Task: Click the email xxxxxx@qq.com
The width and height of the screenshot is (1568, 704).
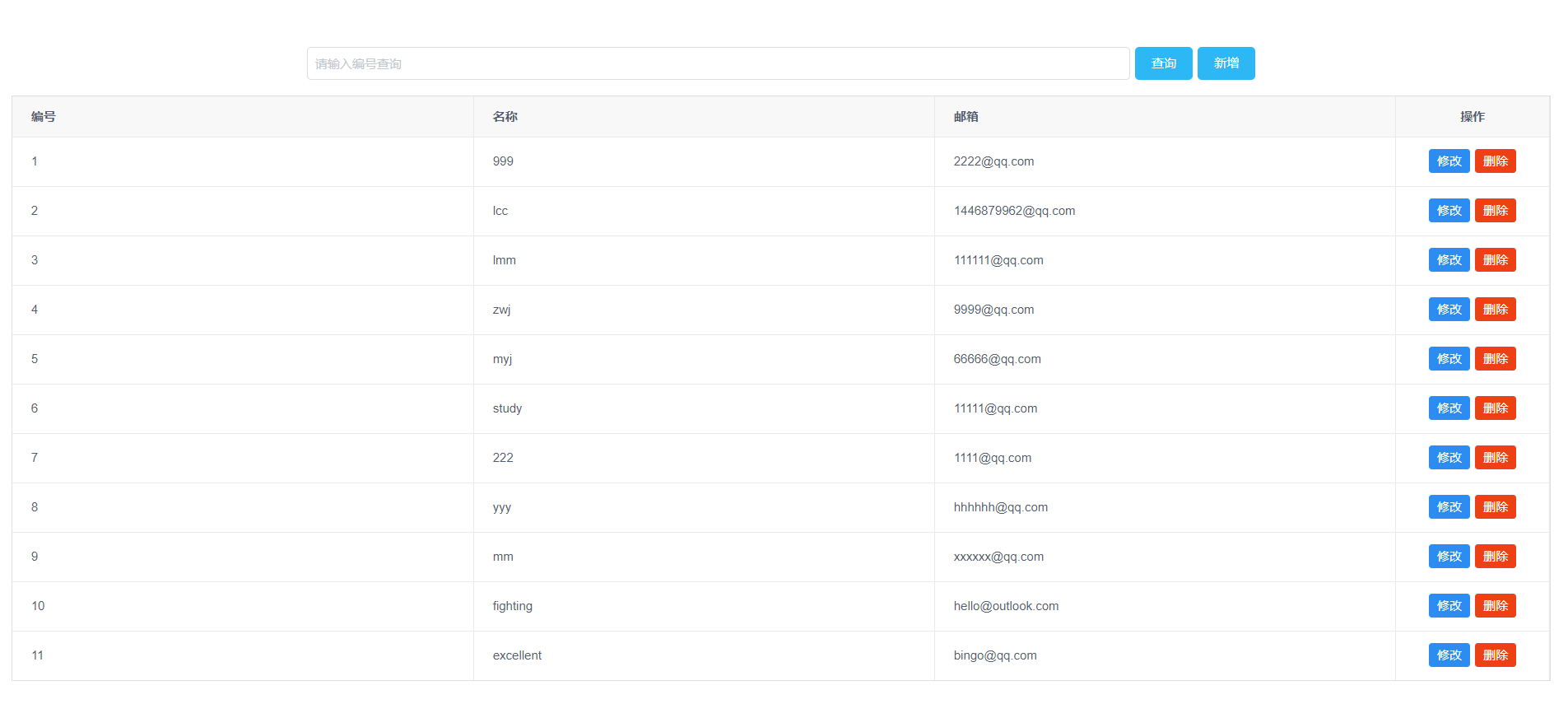Action: point(998,557)
